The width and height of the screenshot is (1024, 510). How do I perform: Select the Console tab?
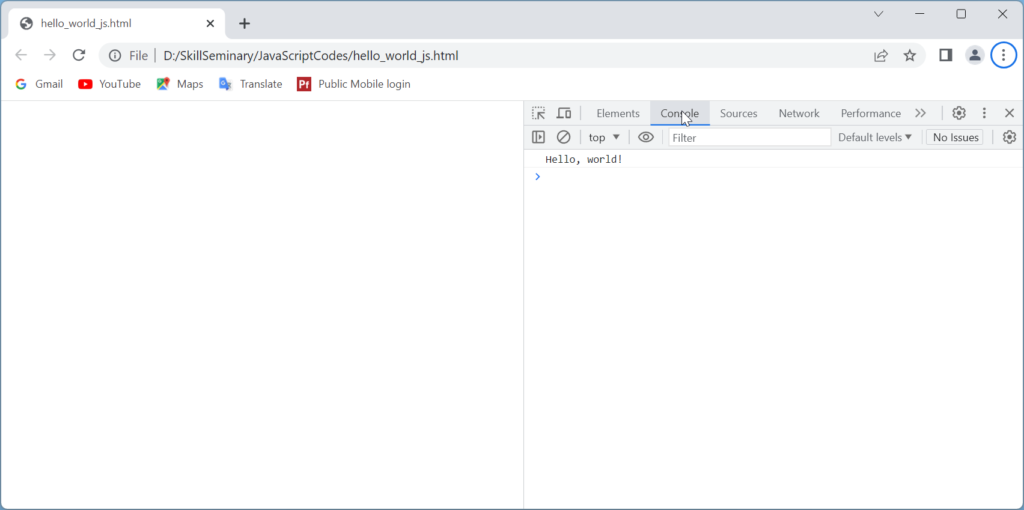[x=679, y=113]
